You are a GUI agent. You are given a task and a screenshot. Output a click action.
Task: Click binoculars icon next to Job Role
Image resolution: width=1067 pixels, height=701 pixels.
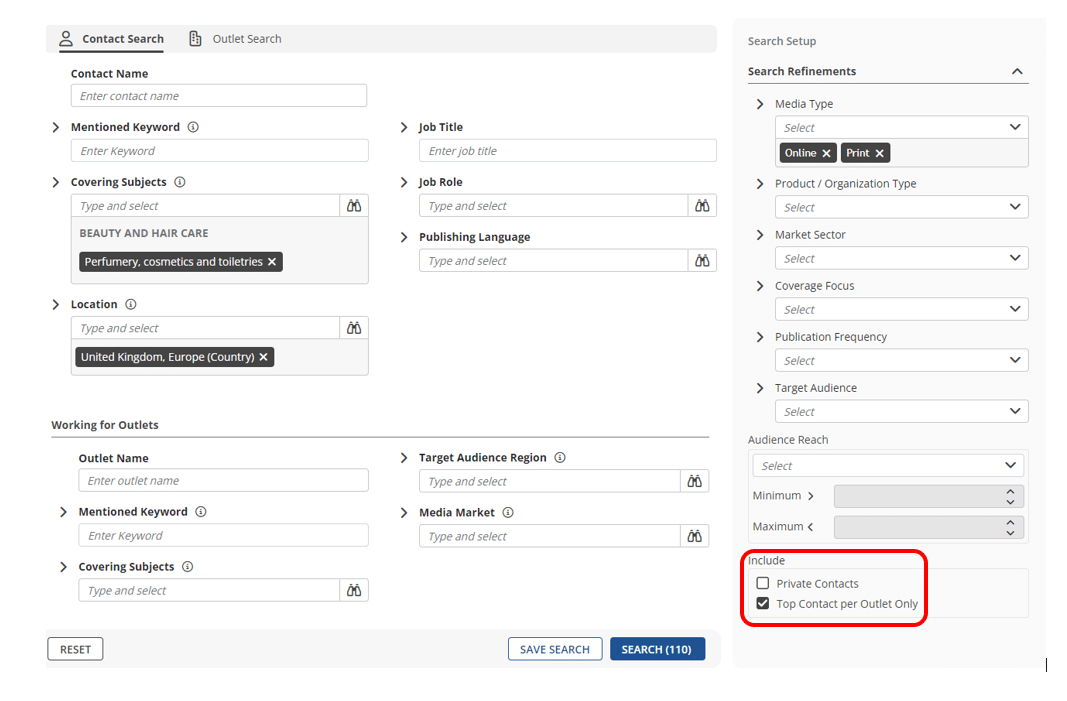tap(702, 206)
